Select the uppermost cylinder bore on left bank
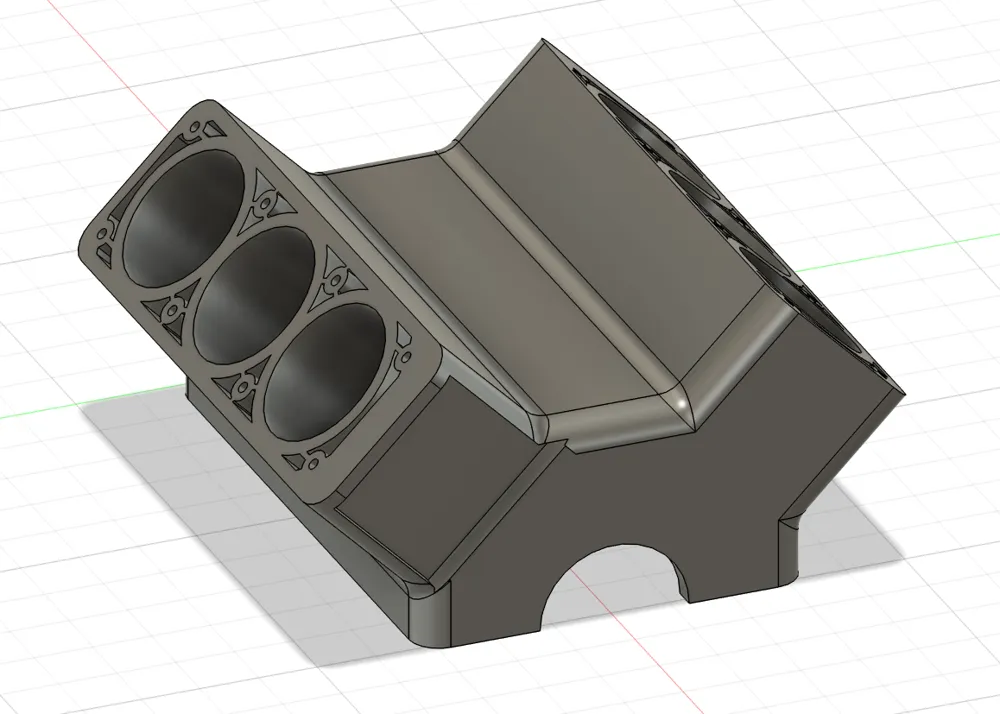The width and height of the screenshot is (1000, 714). click(x=182, y=218)
